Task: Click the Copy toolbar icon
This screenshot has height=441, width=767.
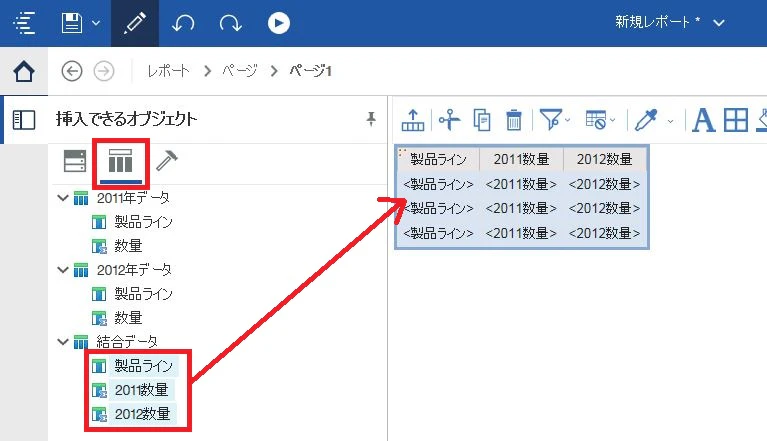Action: (x=482, y=120)
